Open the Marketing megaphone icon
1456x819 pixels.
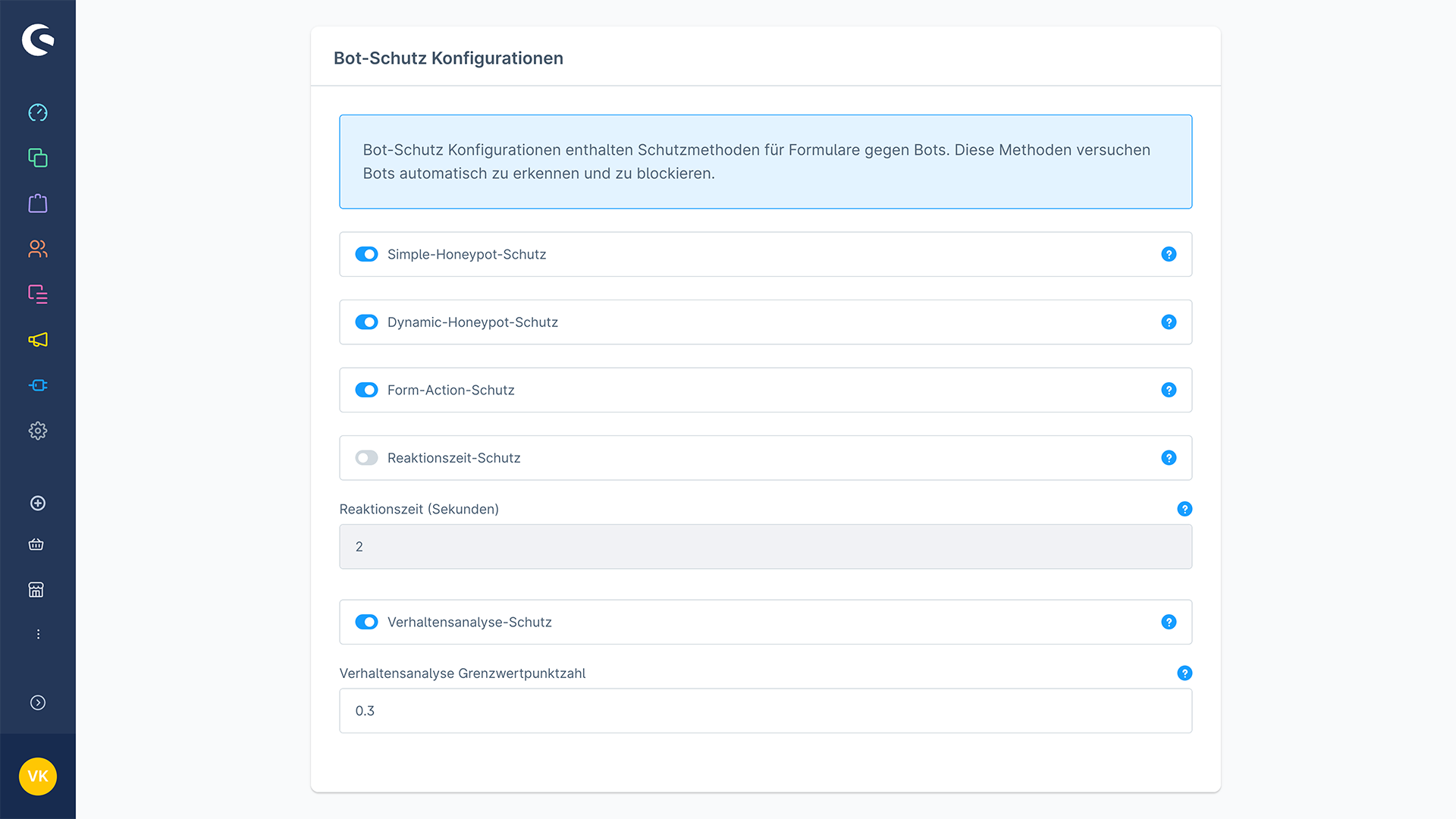[x=38, y=340]
